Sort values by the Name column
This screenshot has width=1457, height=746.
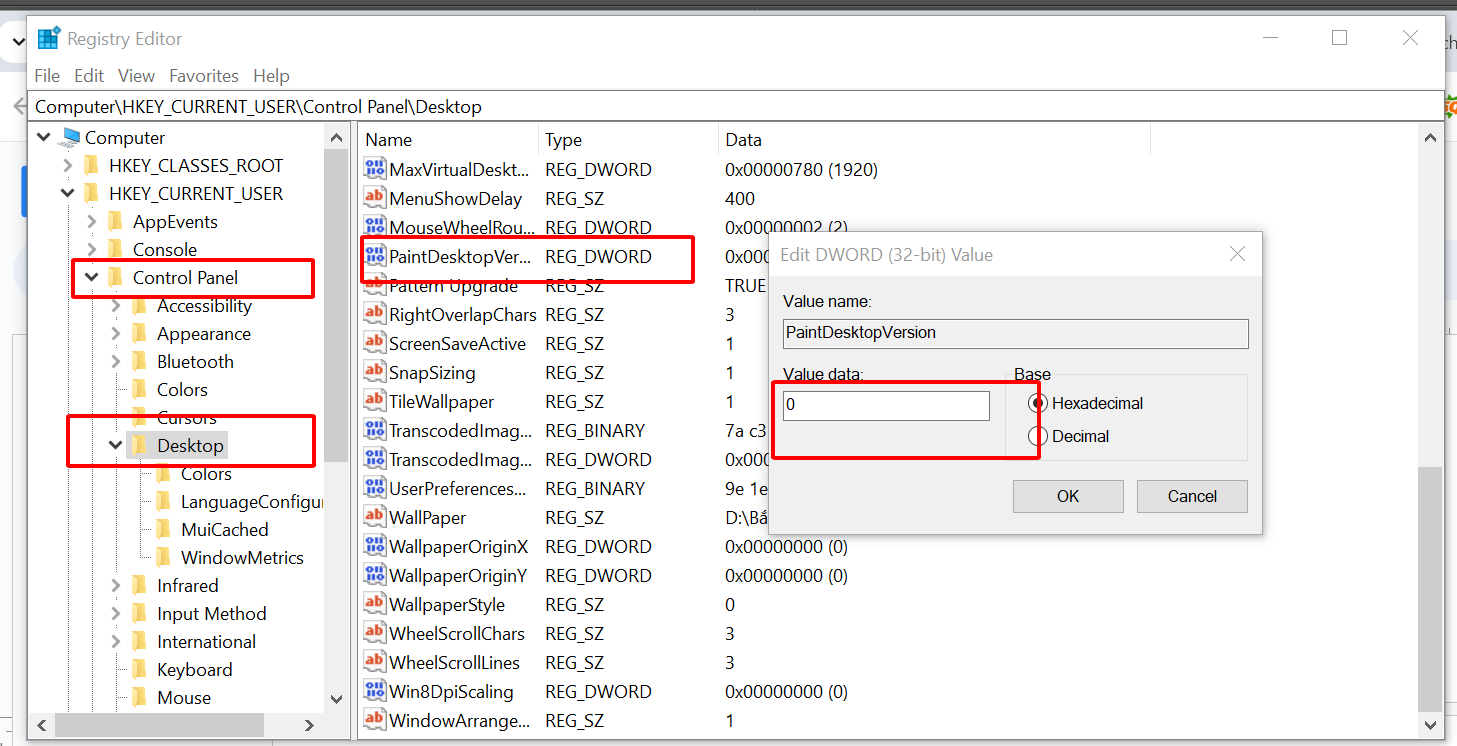click(448, 140)
